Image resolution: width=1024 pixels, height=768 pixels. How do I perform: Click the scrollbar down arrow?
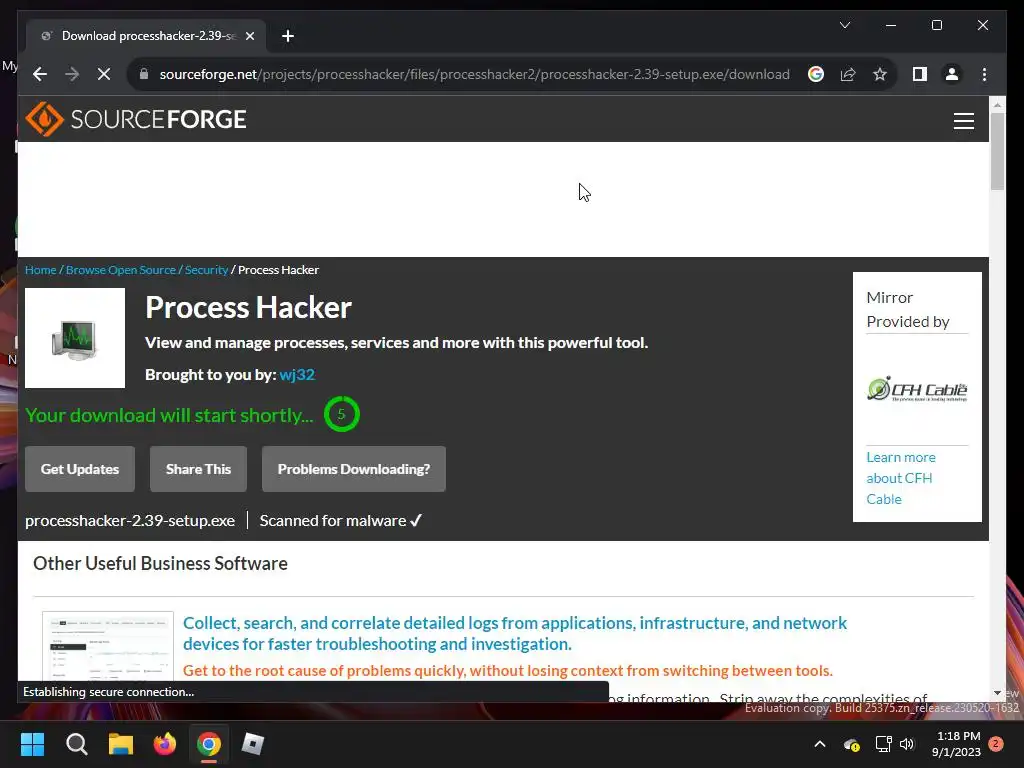click(997, 694)
